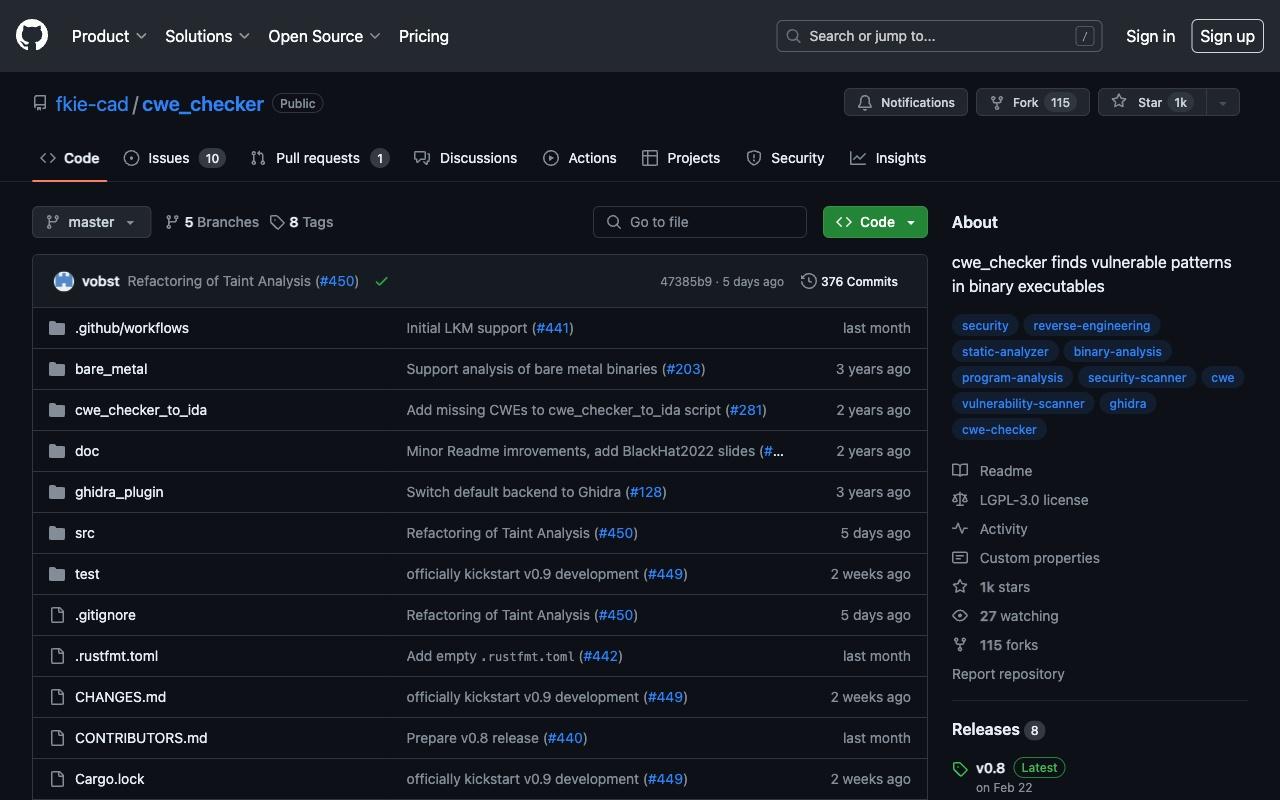Viewport: 1280px width, 800px height.
Task: Open the test folder icon
Action: tap(57, 574)
